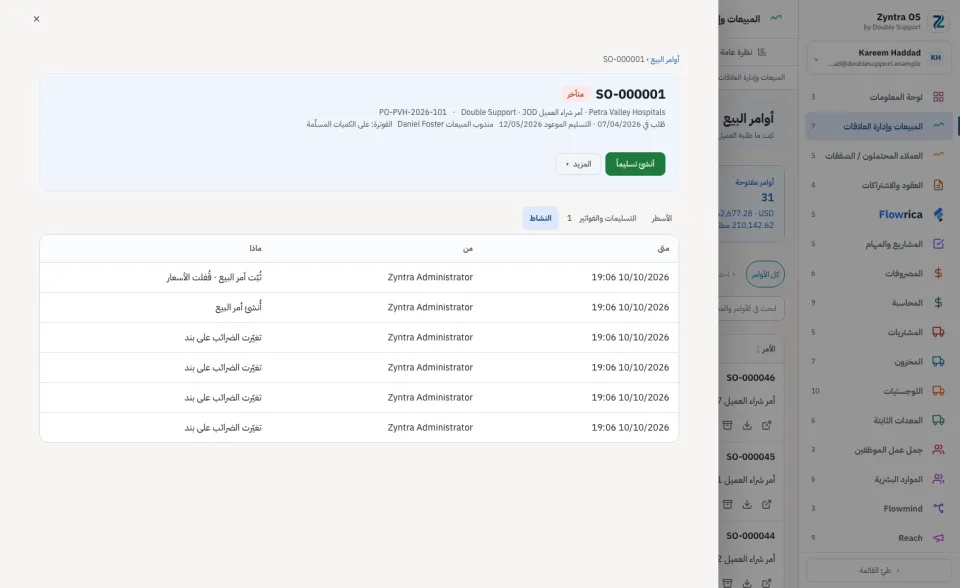
Task: Open the Flowrica module icon
Action: click(938, 214)
